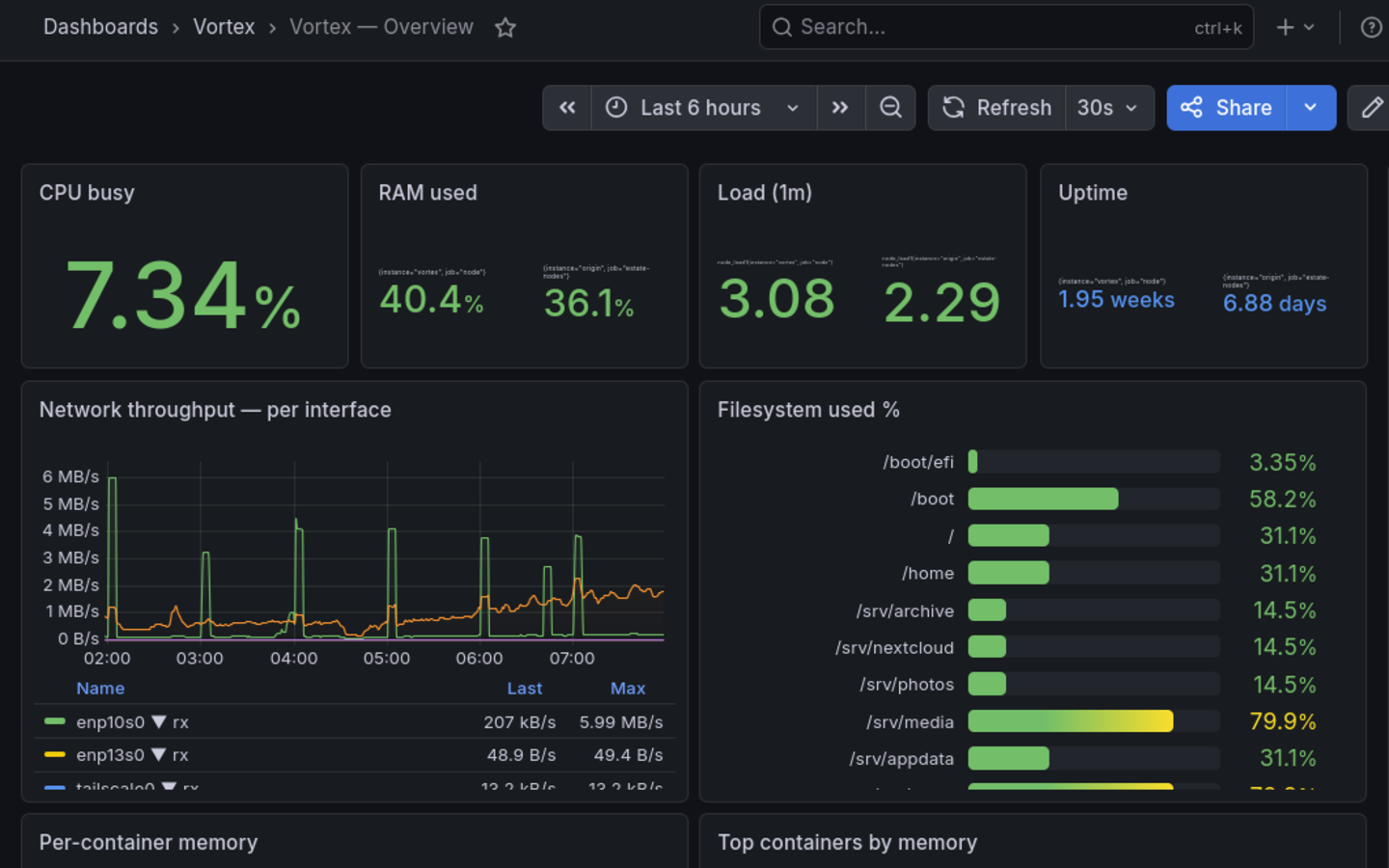Screen dimensions: 1389x868
Task: Click the Top containers by memory title
Action: tap(847, 843)
